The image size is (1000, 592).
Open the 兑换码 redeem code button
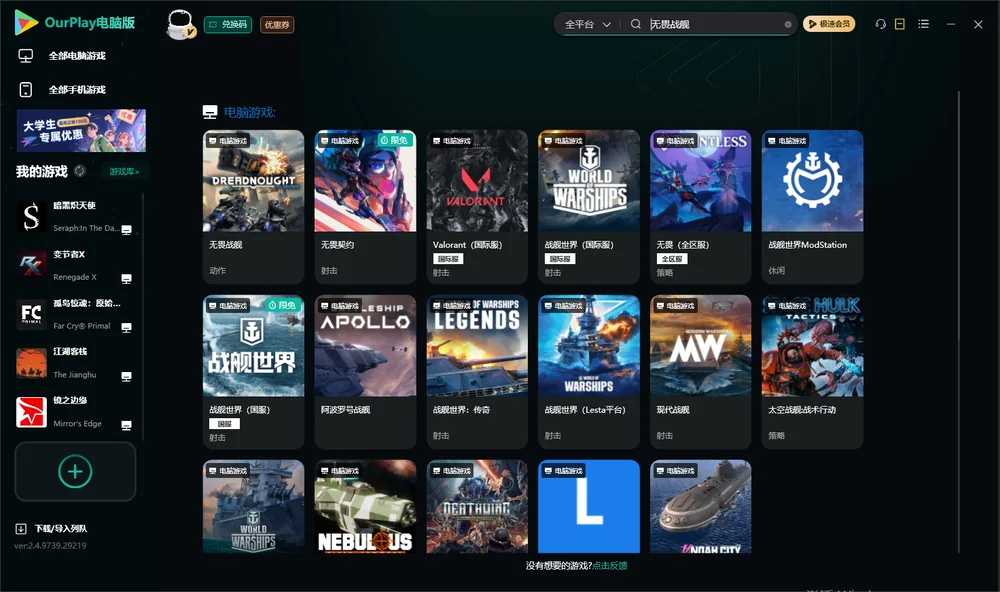pyautogui.click(x=228, y=24)
